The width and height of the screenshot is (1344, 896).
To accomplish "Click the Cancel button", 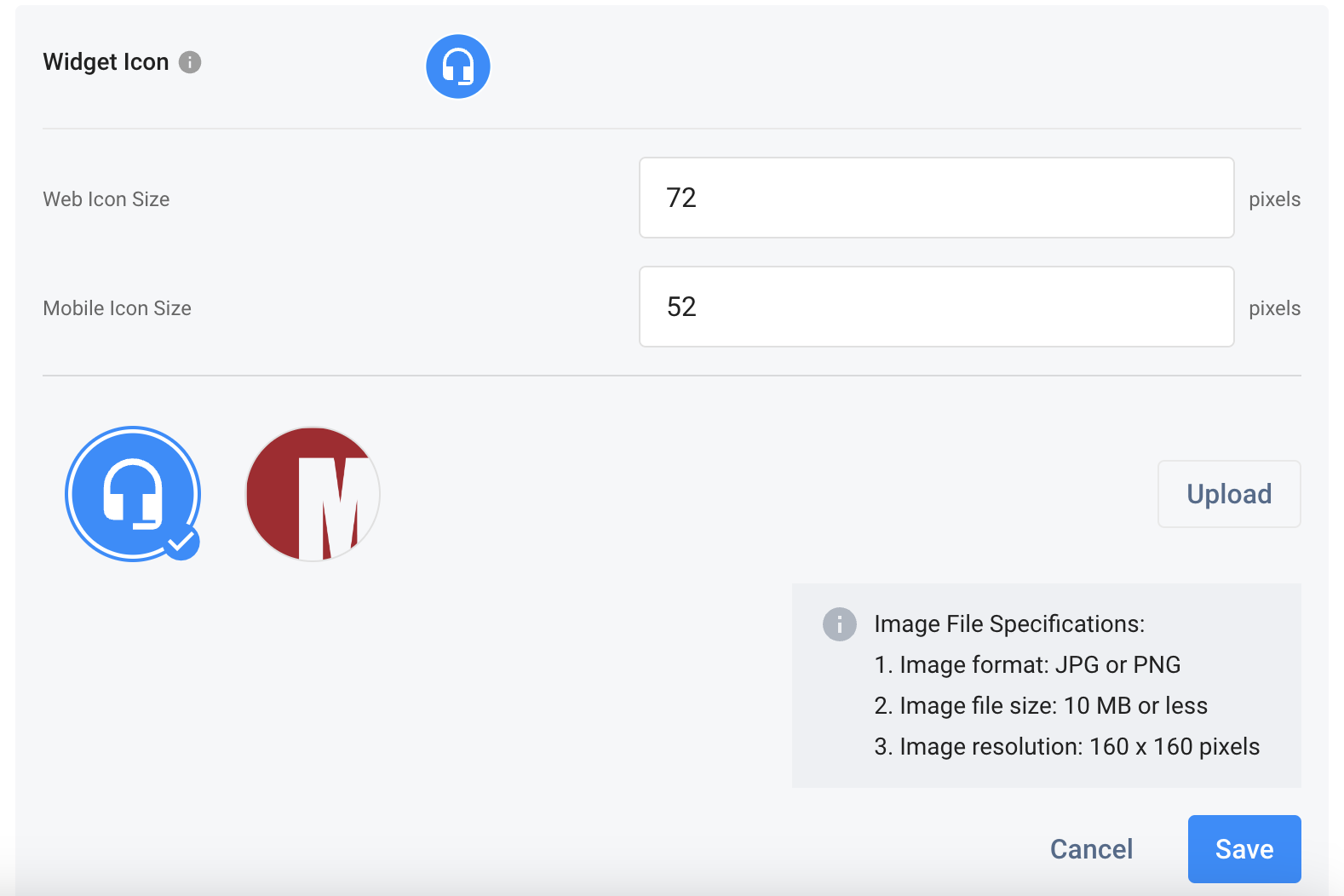I will click(x=1091, y=849).
